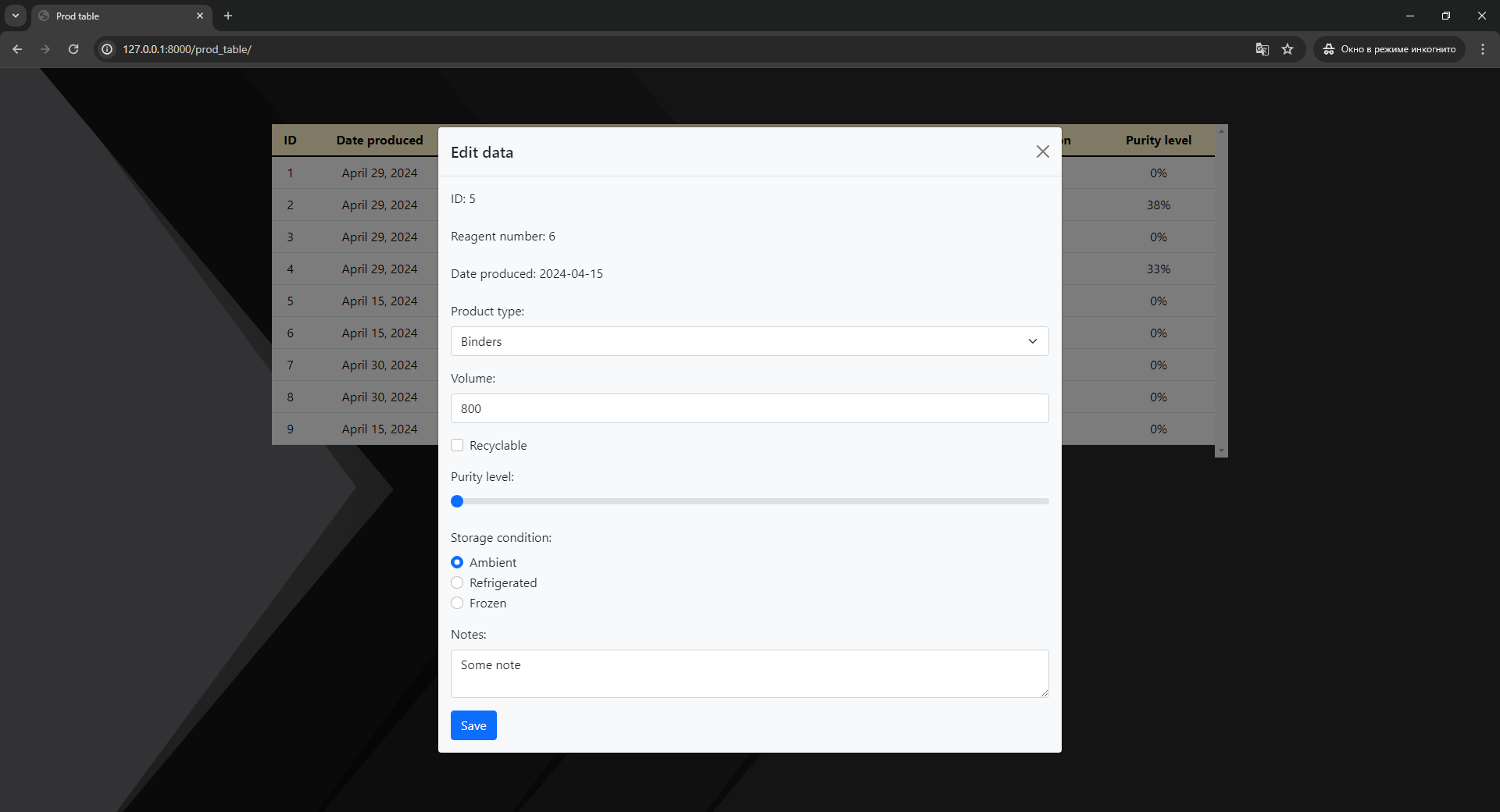The height and width of the screenshot is (812, 1500).
Task: Open a new browser tab
Action: pyautogui.click(x=227, y=16)
